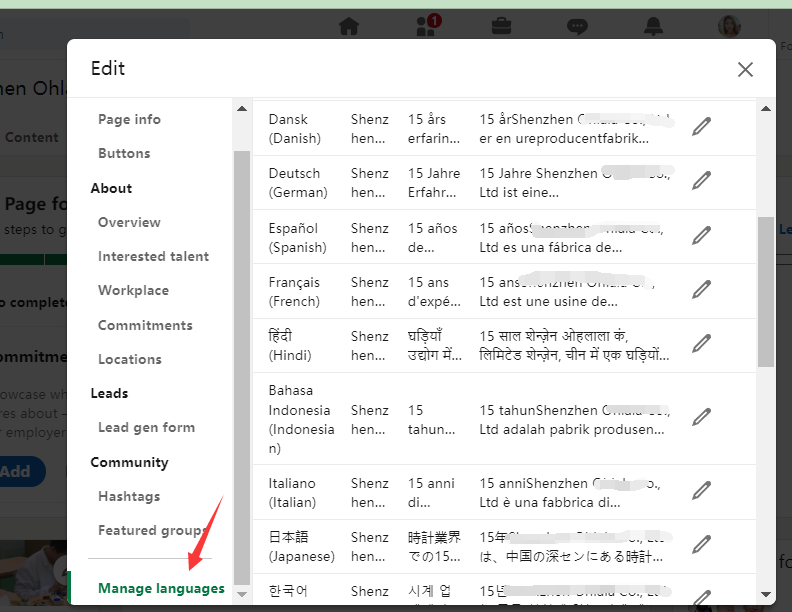The width and height of the screenshot is (792, 612).
Task: Edit the Español (Spanish) language entry
Action: 701,236
